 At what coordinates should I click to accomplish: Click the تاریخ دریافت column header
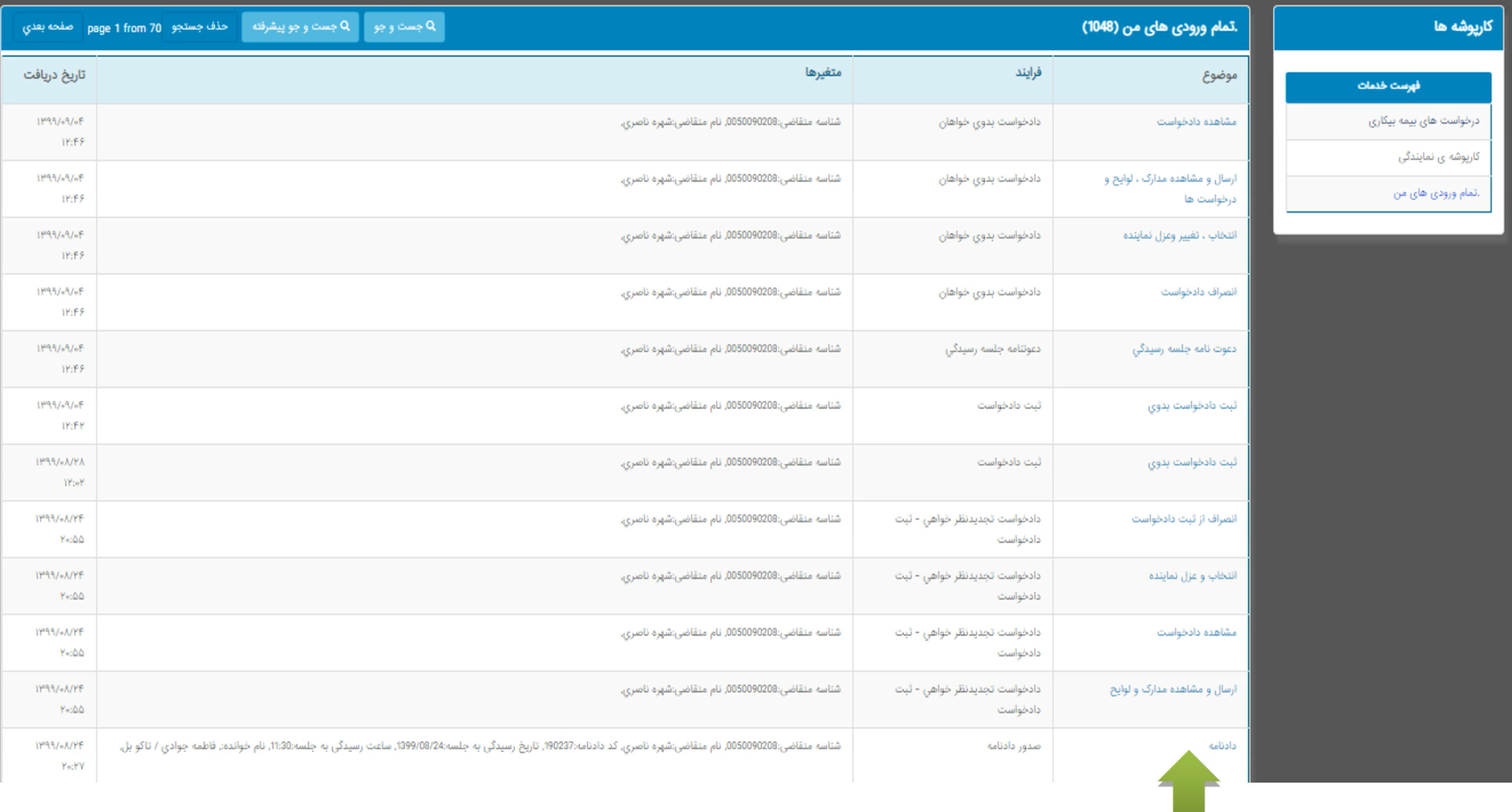coord(54,76)
